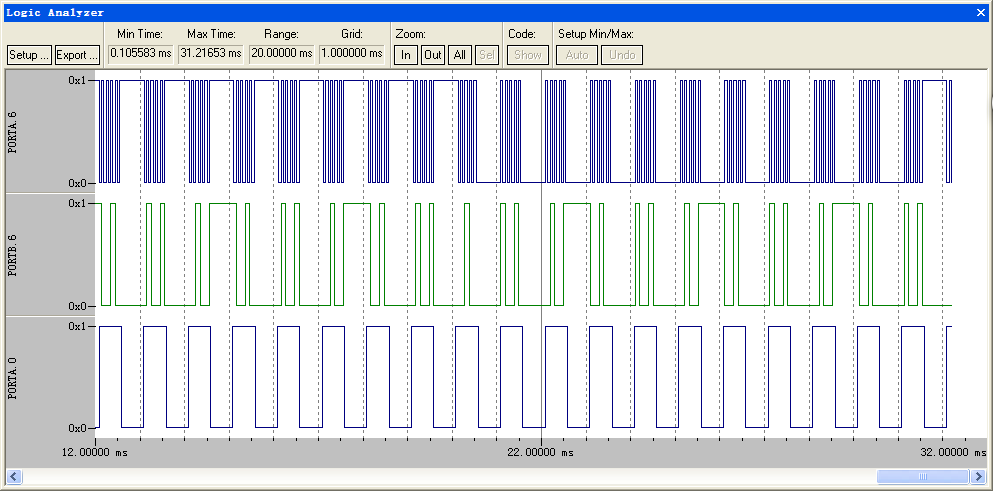Image resolution: width=993 pixels, height=491 pixels.
Task: Click the Code Show button
Action: click(528, 55)
